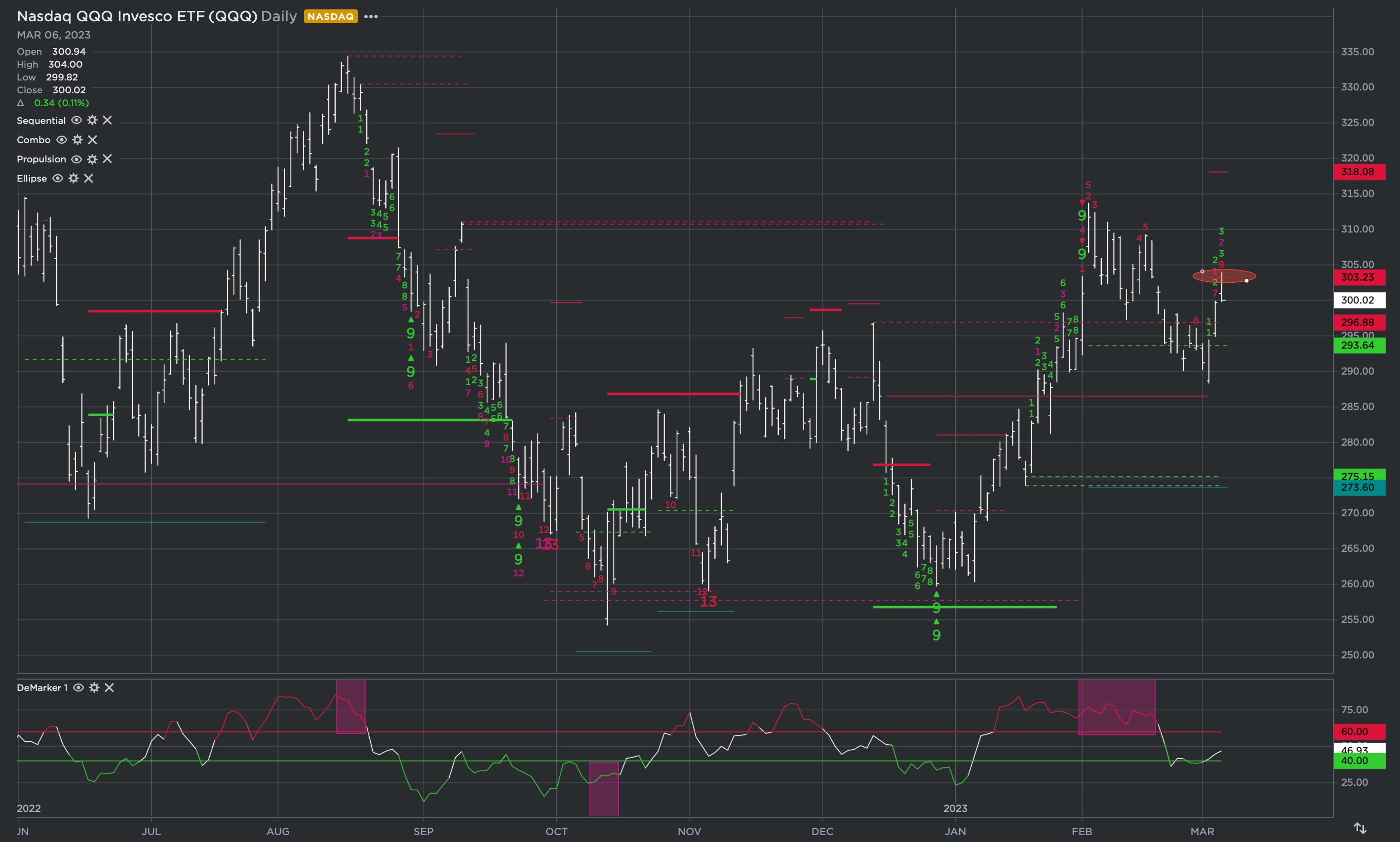Open settings gear for DeMarker 1
Image resolution: width=1400 pixels, height=842 pixels.
(x=94, y=688)
